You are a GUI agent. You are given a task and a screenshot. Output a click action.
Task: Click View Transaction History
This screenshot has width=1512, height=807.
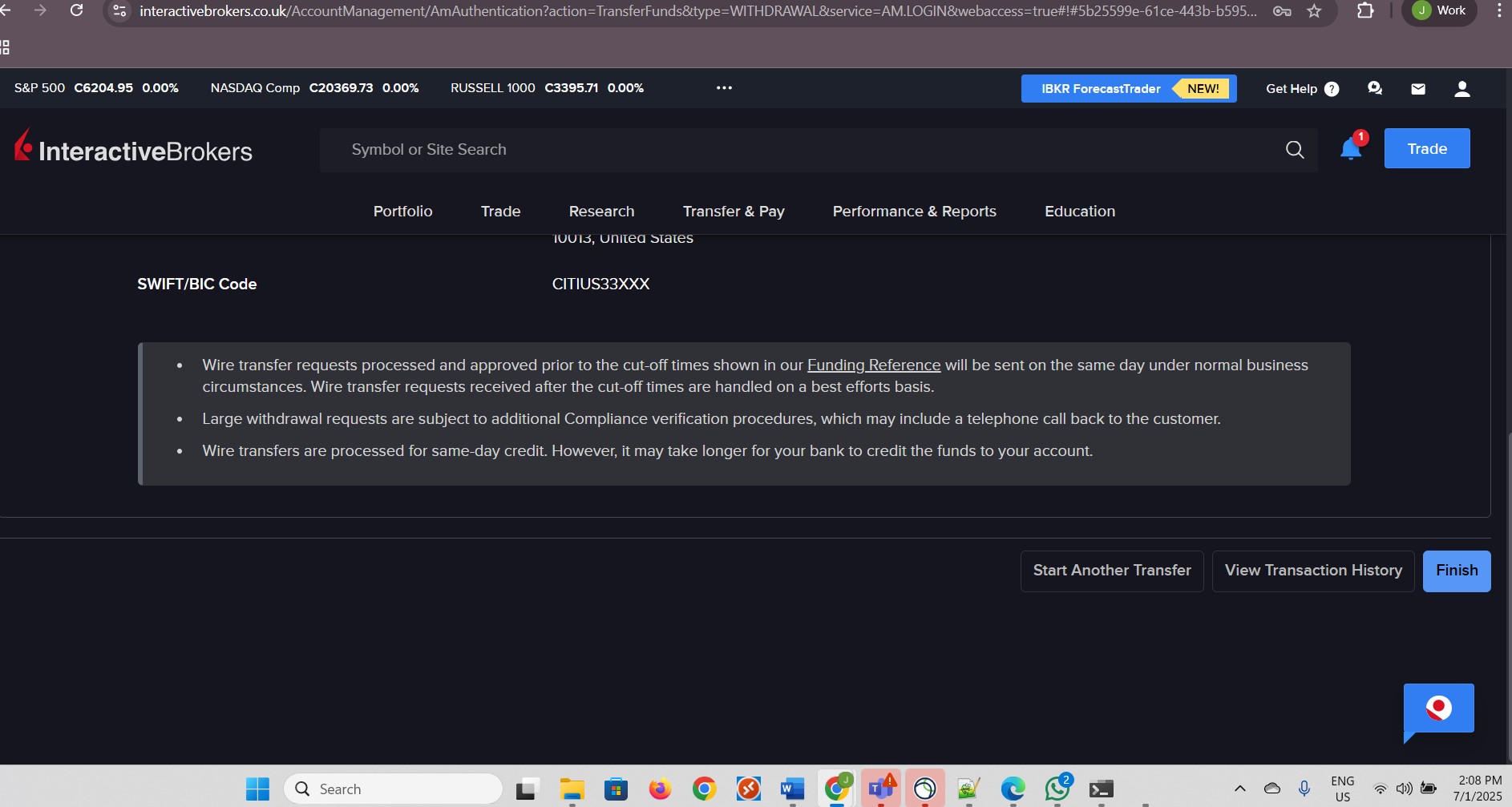pyautogui.click(x=1313, y=571)
